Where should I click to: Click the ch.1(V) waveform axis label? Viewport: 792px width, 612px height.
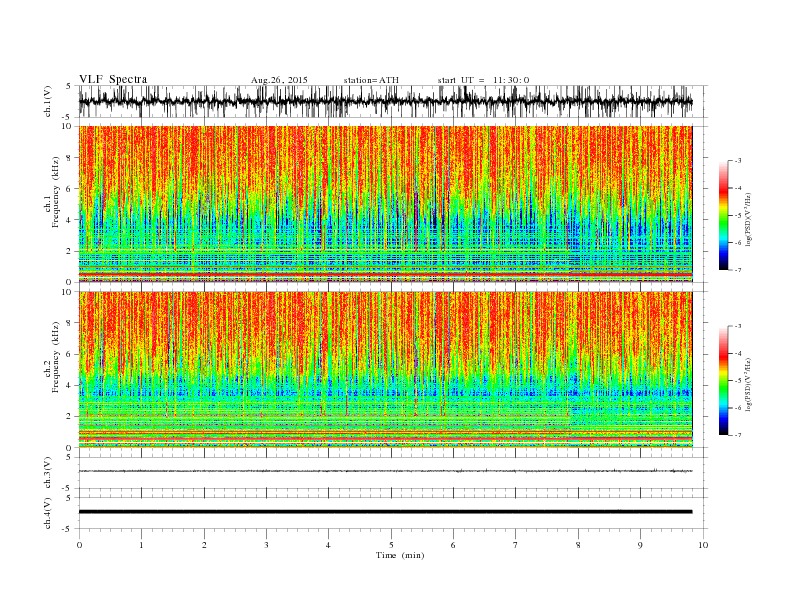click(48, 101)
